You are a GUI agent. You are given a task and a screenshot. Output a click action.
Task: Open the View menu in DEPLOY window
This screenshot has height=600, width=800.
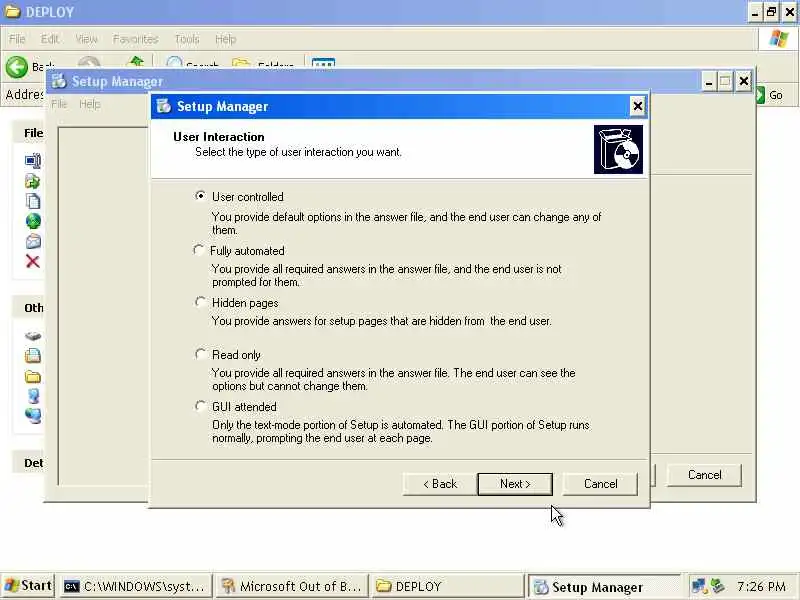(86, 39)
